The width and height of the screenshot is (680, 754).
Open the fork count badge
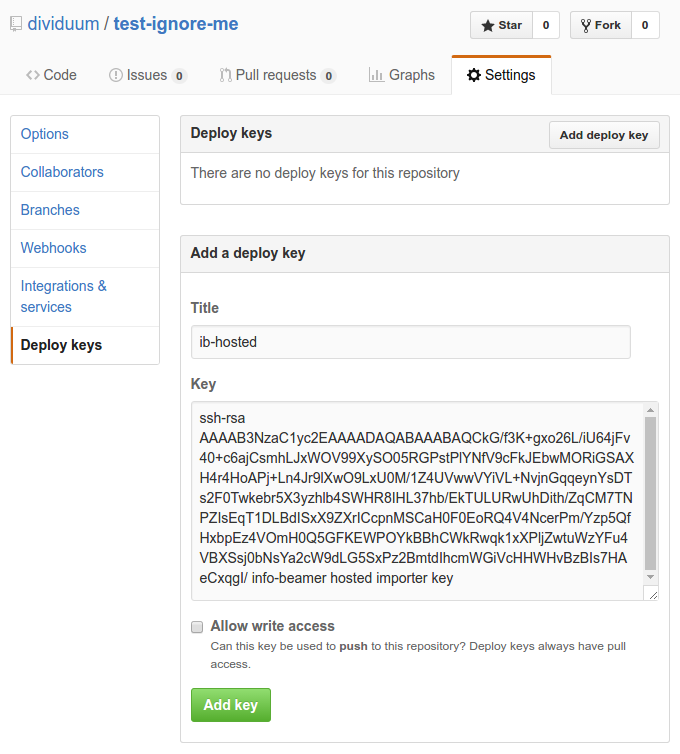click(645, 25)
